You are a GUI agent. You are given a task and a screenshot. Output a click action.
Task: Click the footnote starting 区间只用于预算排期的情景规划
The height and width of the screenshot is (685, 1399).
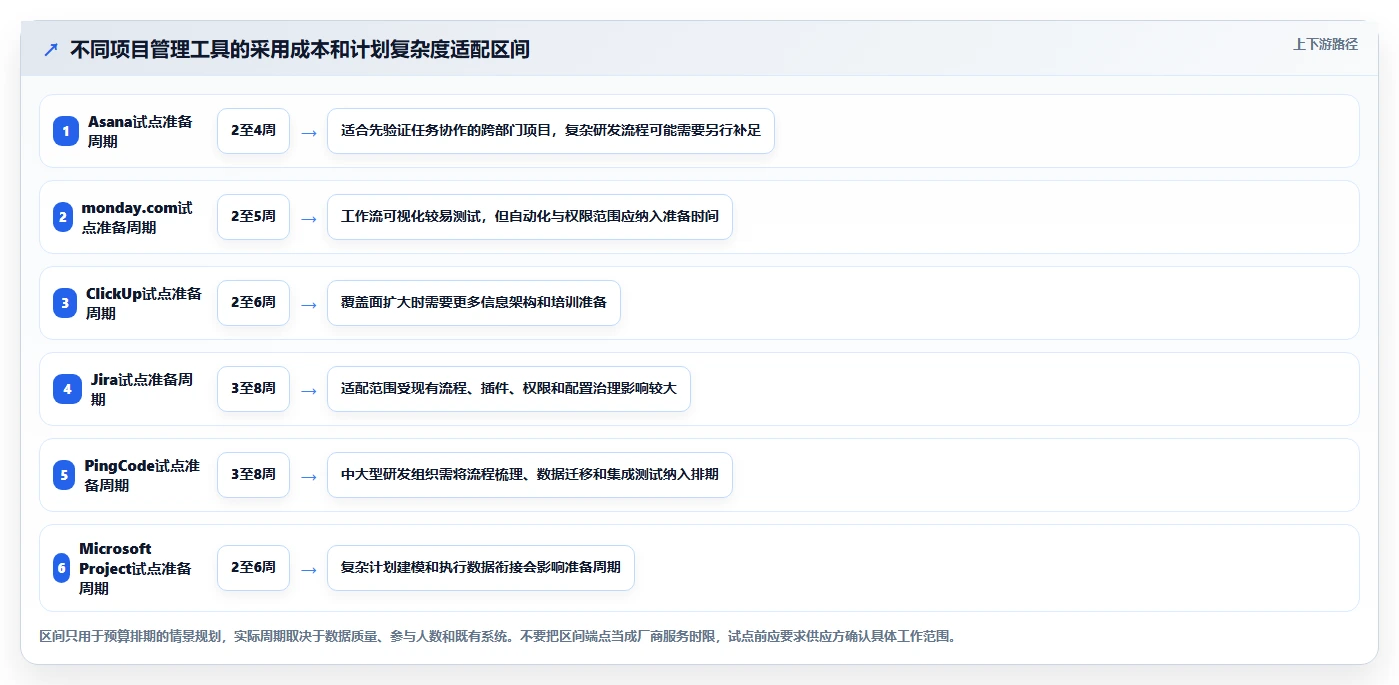tap(498, 636)
